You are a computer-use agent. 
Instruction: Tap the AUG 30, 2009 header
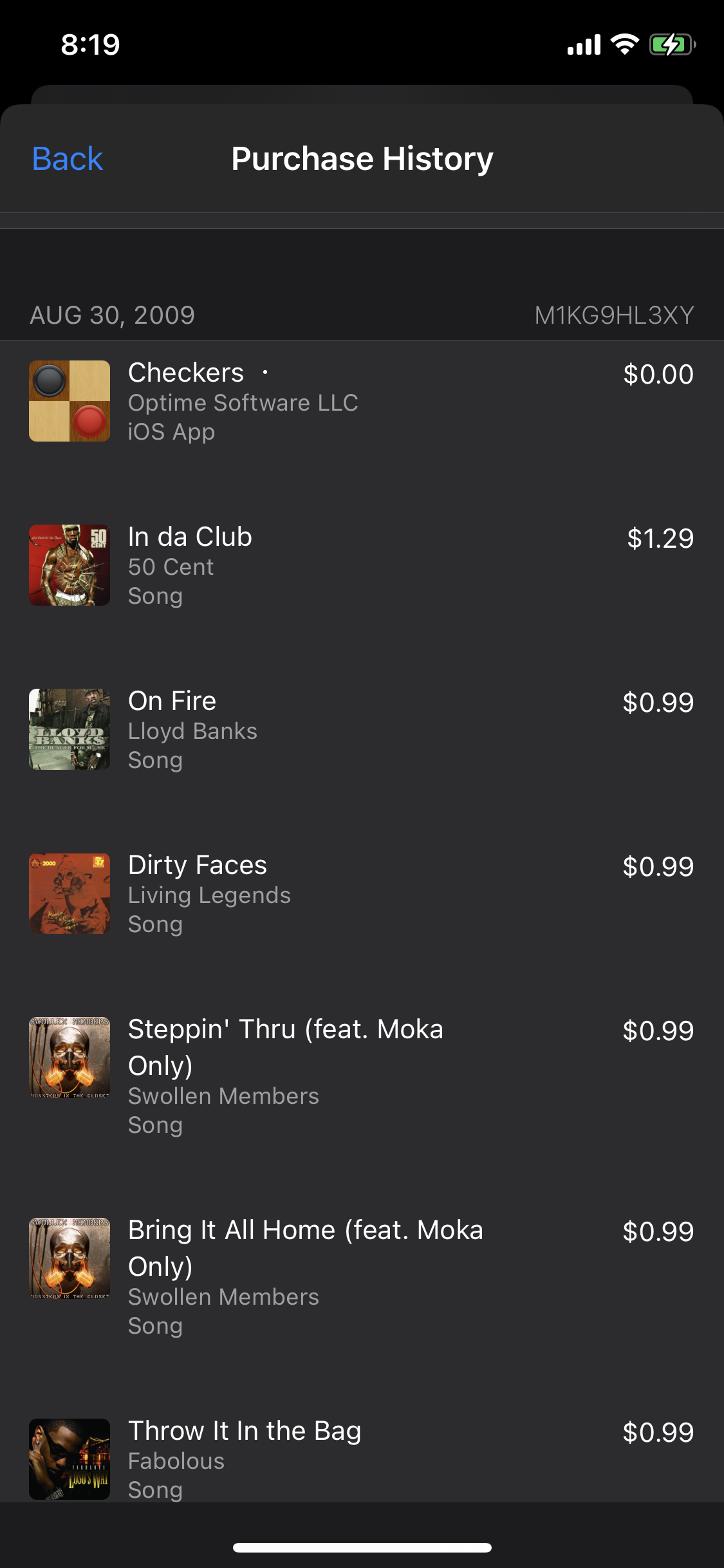[x=111, y=315]
